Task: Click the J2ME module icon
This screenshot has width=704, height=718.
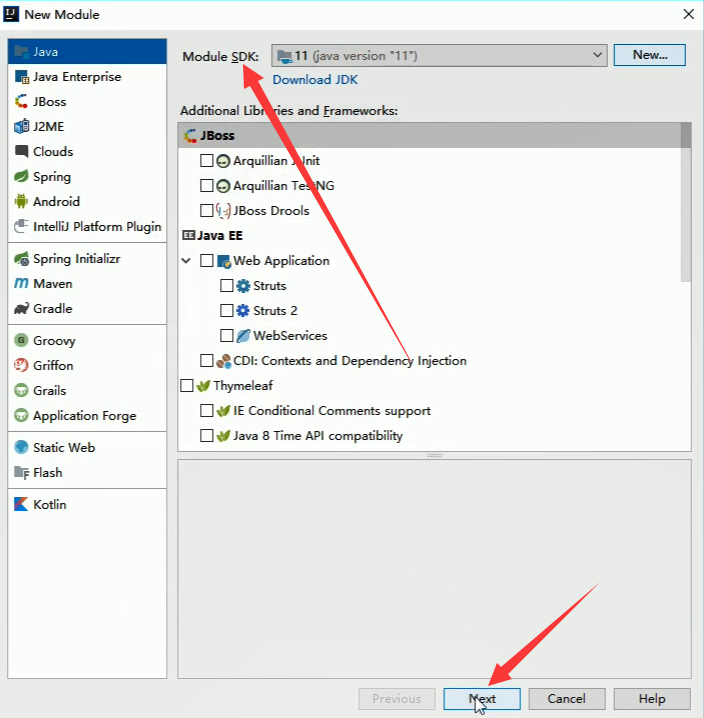Action: coord(21,126)
